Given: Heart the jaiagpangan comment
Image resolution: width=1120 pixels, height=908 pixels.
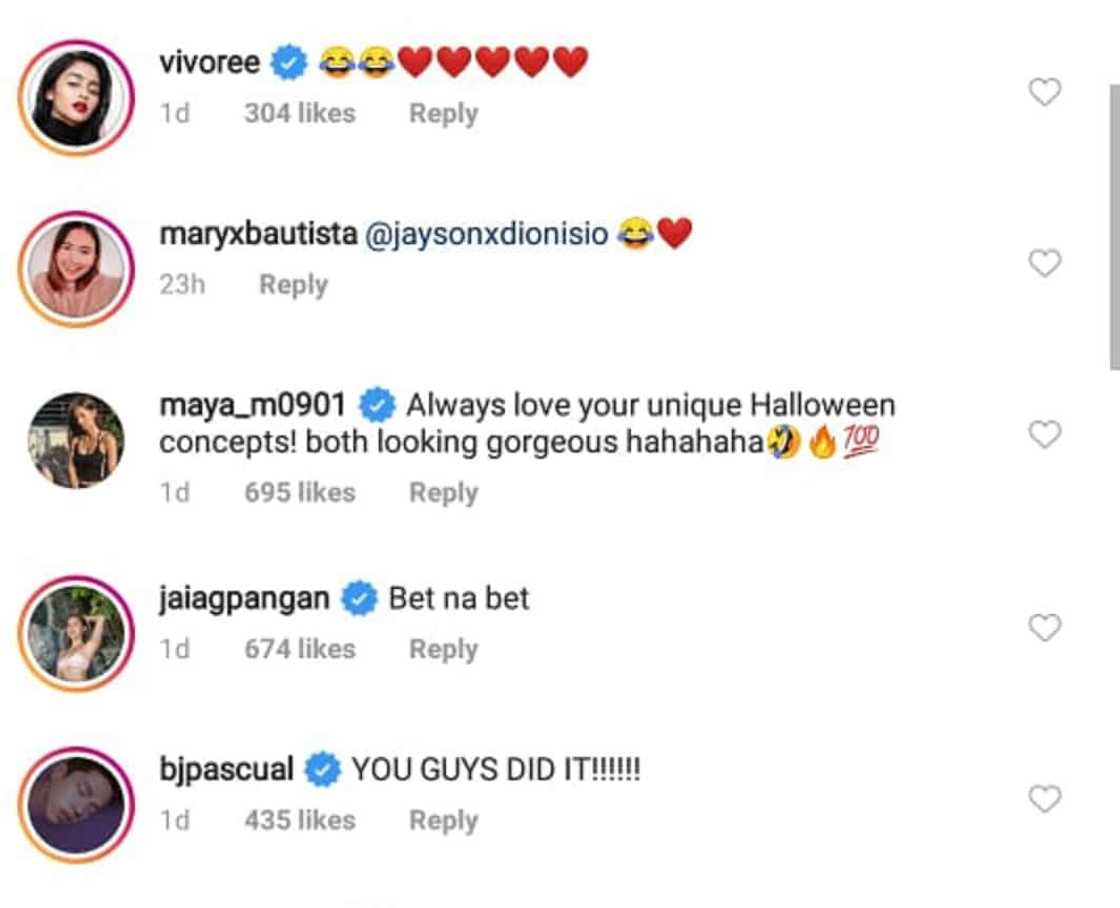Looking at the screenshot, I should pos(1045,628).
